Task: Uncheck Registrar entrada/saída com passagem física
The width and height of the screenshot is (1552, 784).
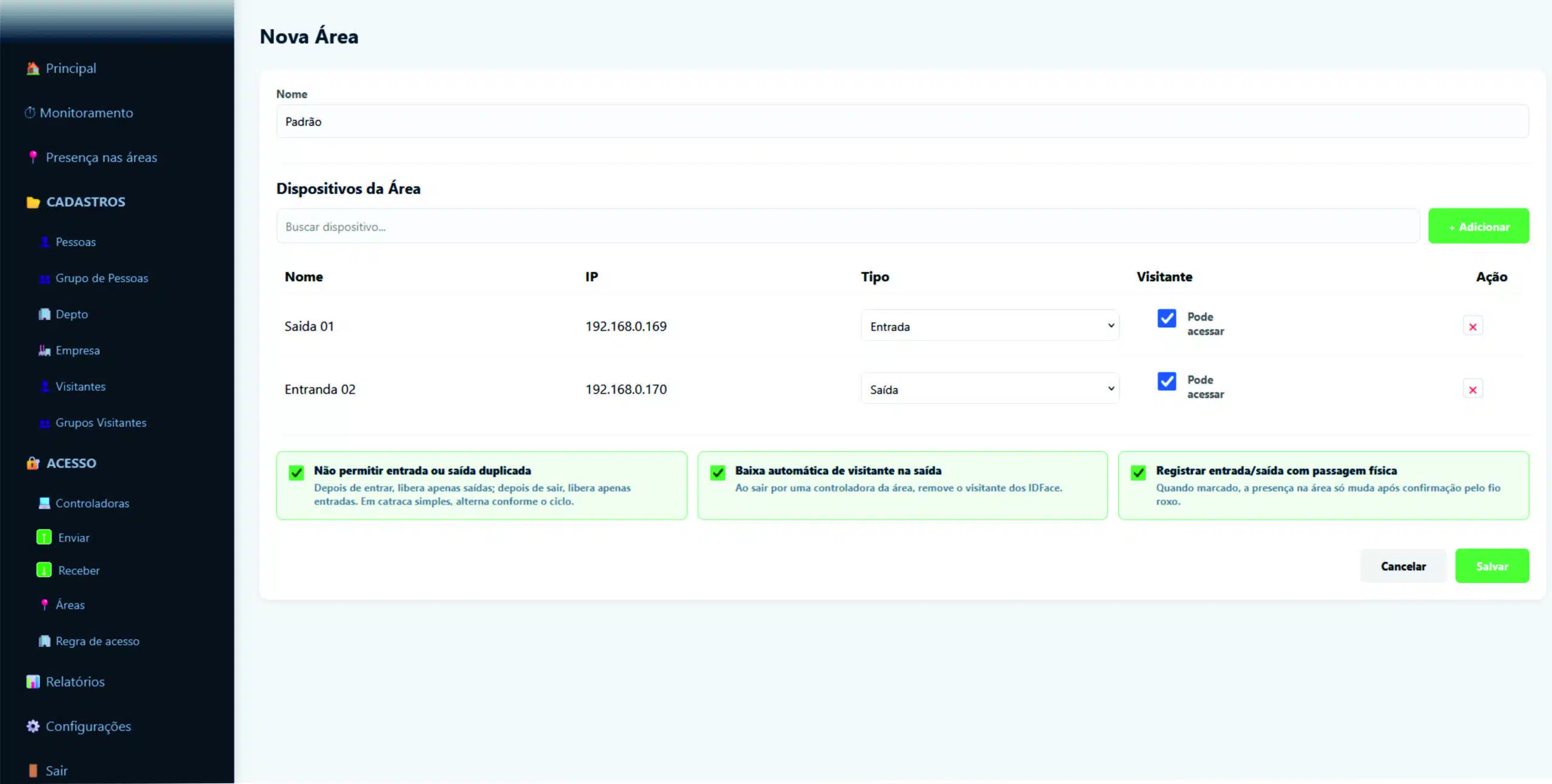Action: (x=1139, y=473)
